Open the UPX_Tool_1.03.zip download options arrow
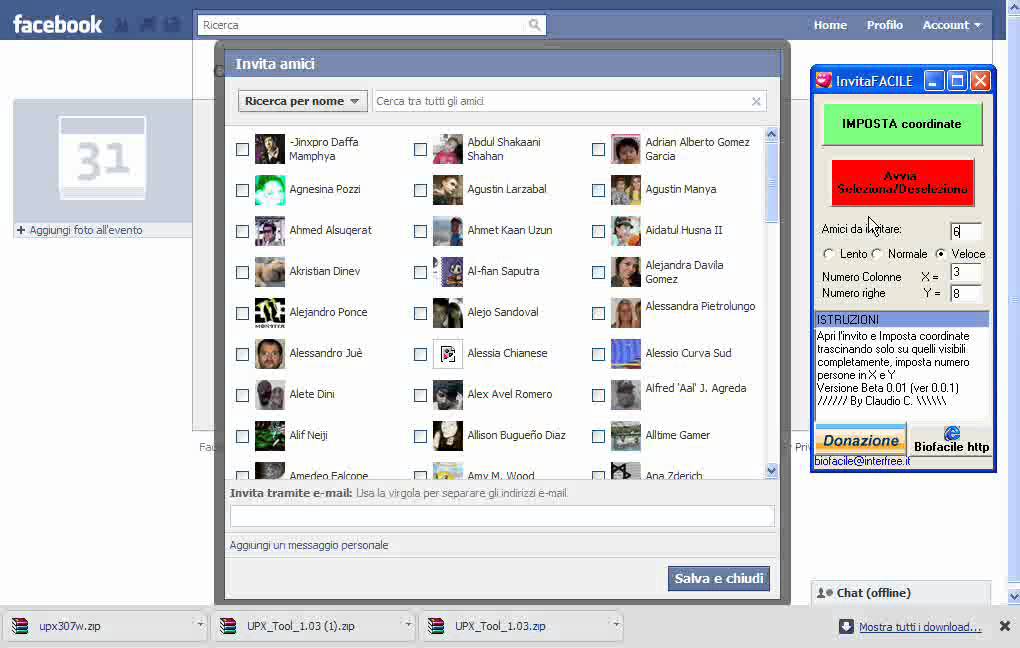The width and height of the screenshot is (1020, 648). point(615,624)
